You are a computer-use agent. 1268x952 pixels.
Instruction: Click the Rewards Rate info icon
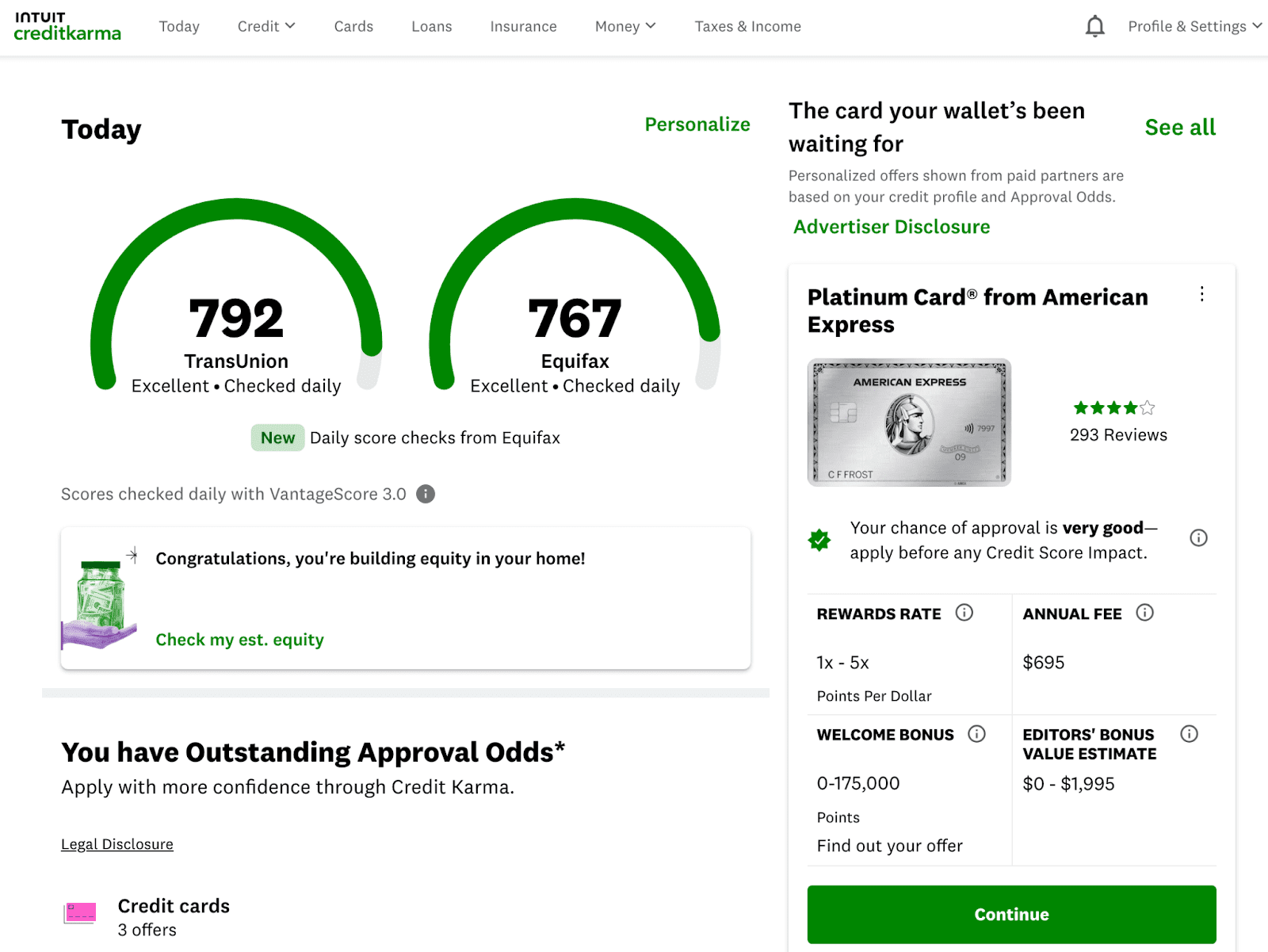coord(964,613)
